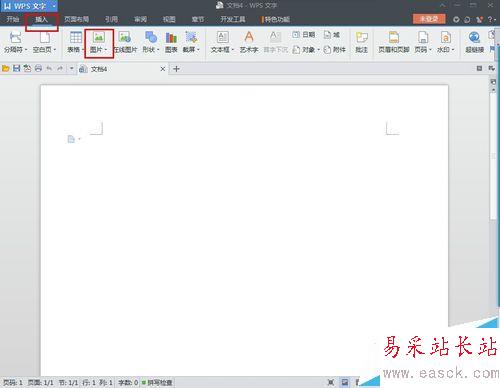This screenshot has width=500, height=388.
Task: Click the page options icon in document margin
Action: tap(71, 139)
